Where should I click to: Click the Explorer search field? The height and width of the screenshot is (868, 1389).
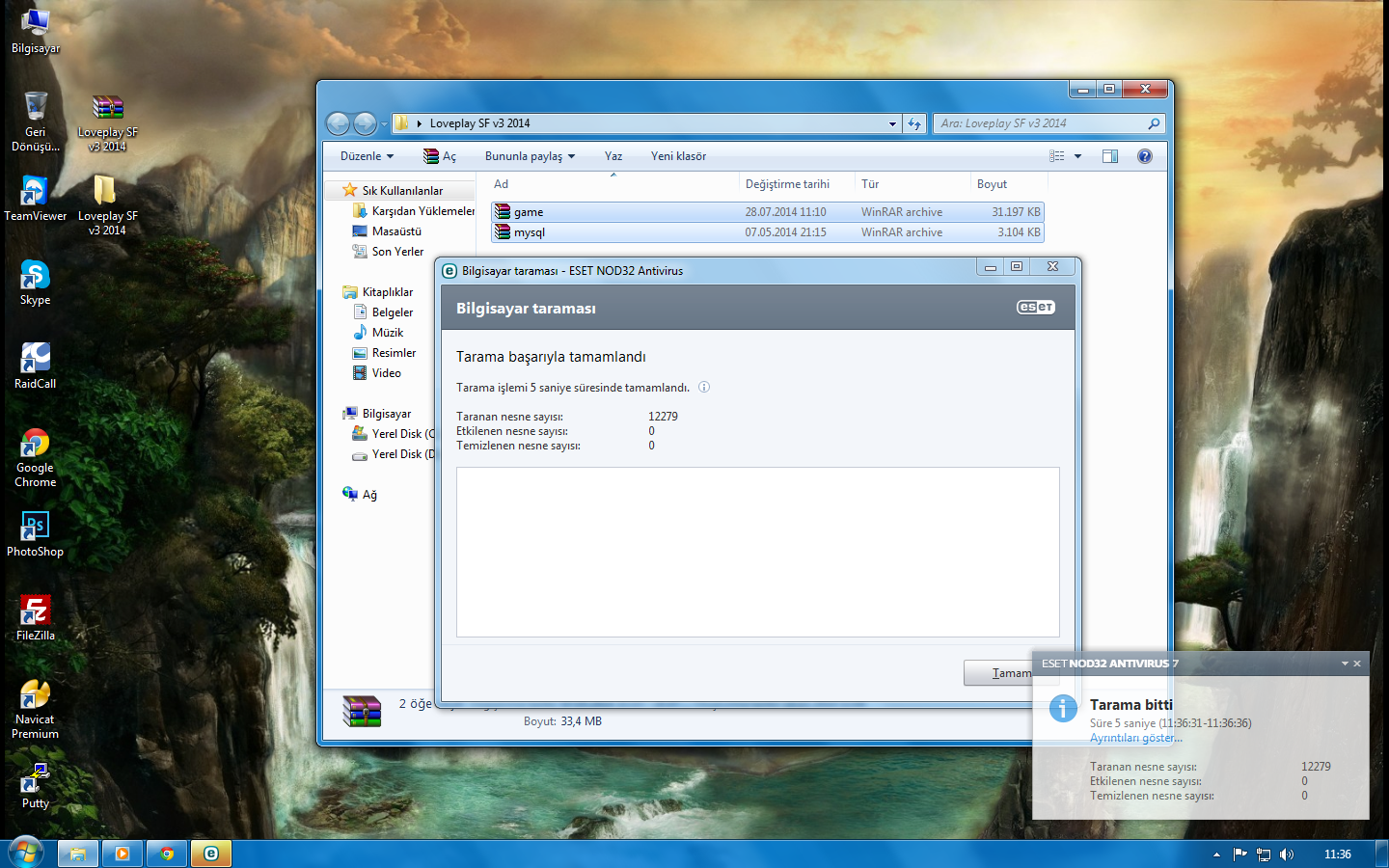tap(1049, 123)
